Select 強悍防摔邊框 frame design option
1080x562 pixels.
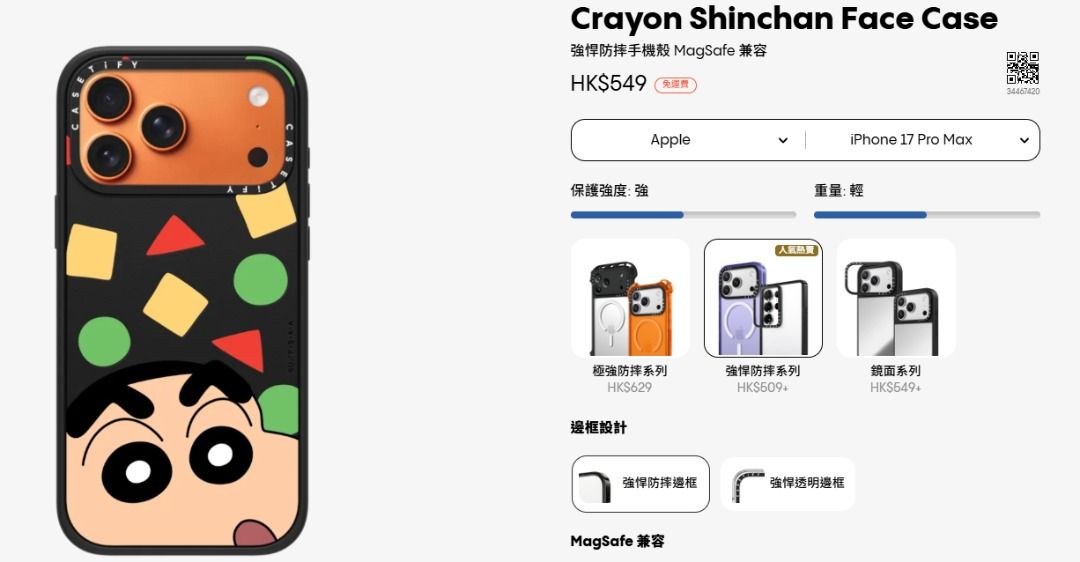pos(641,483)
